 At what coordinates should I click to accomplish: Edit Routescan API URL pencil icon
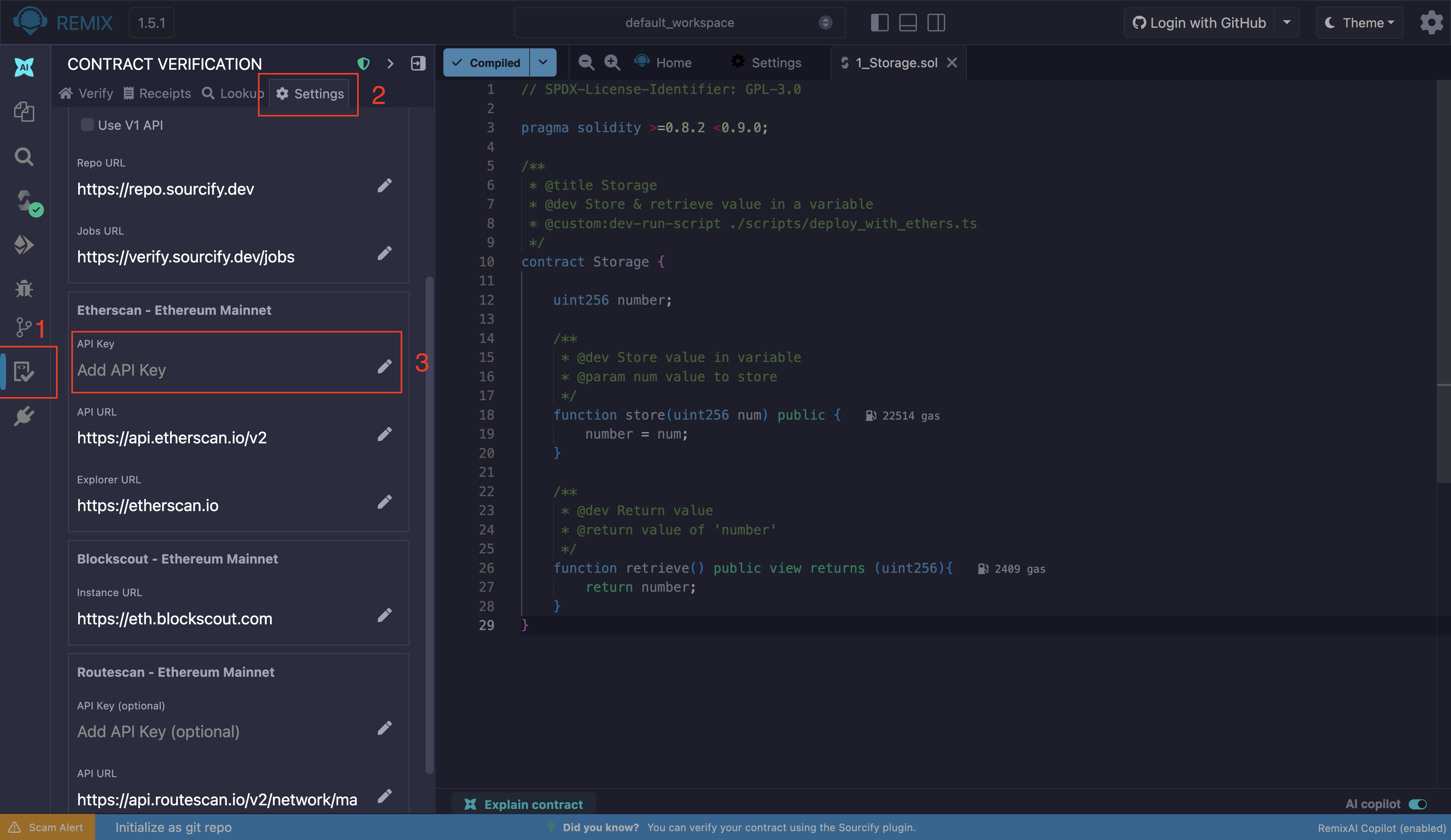point(385,796)
